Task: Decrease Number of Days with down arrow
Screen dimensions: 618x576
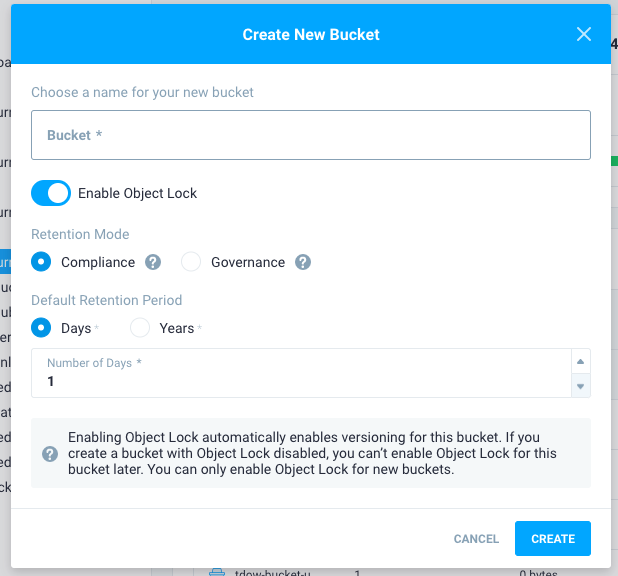Action: pos(580,385)
